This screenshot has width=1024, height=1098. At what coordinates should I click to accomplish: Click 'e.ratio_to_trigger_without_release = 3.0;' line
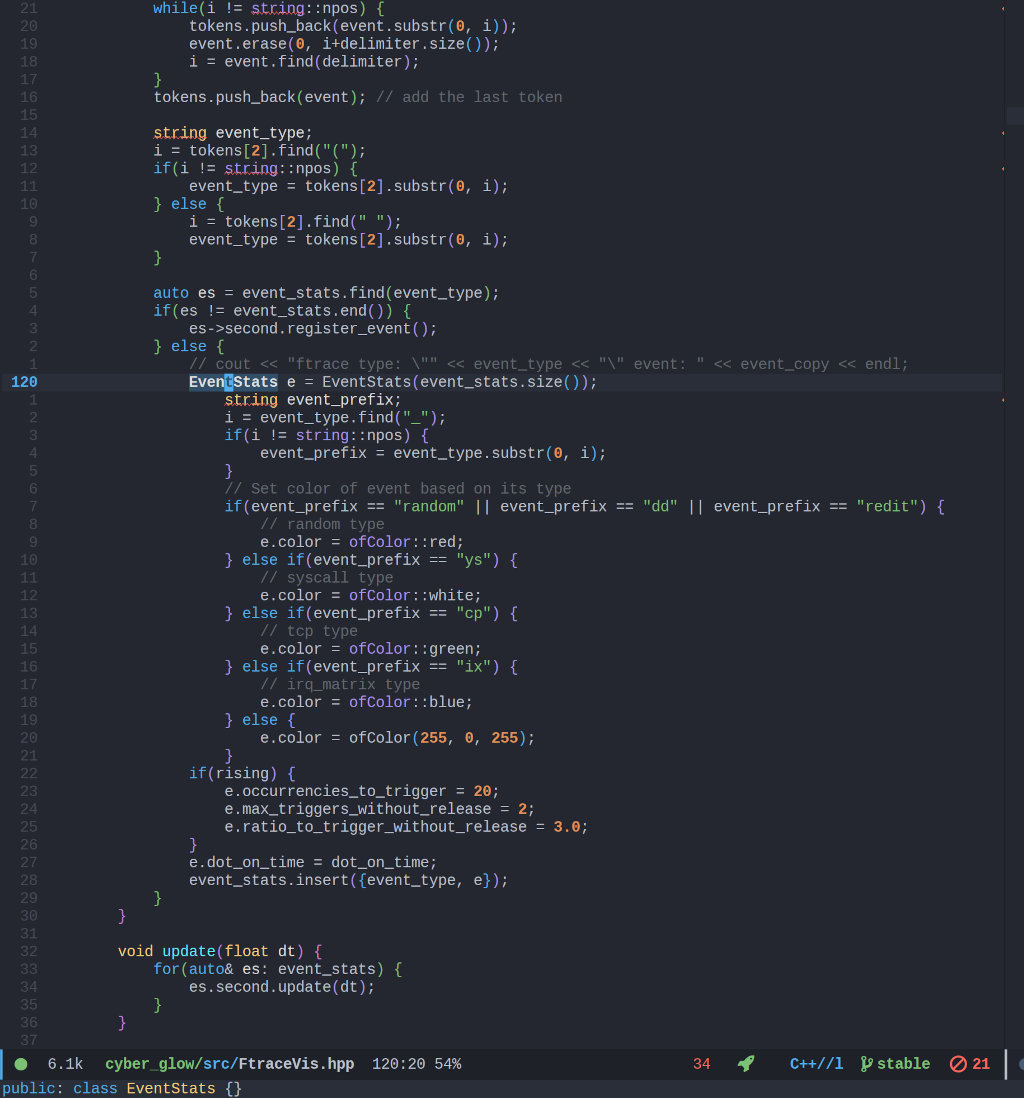tap(406, 826)
